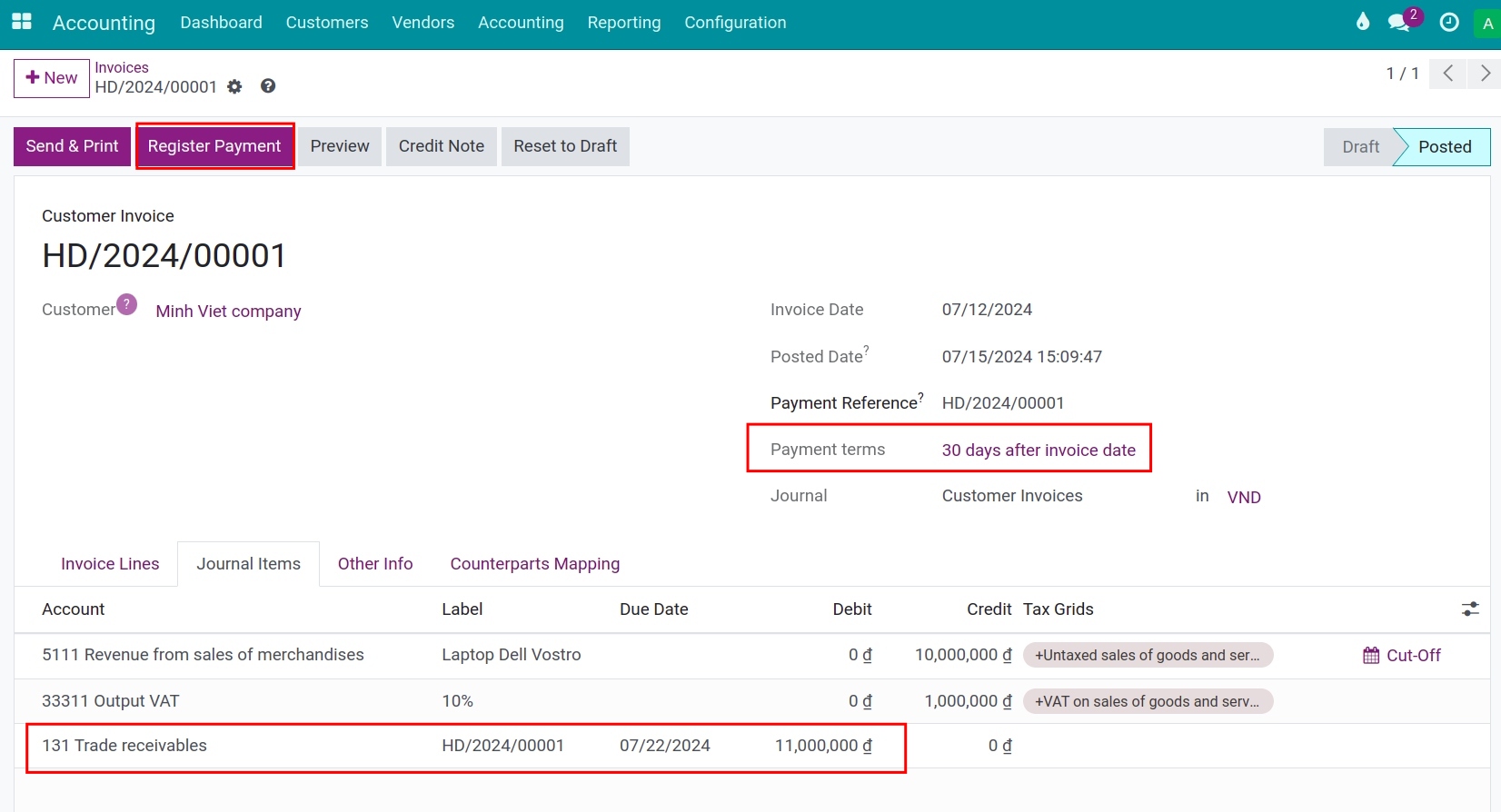The image size is (1501, 812).
Task: Click the +Untaxed sales of goods tag
Action: tap(1148, 655)
